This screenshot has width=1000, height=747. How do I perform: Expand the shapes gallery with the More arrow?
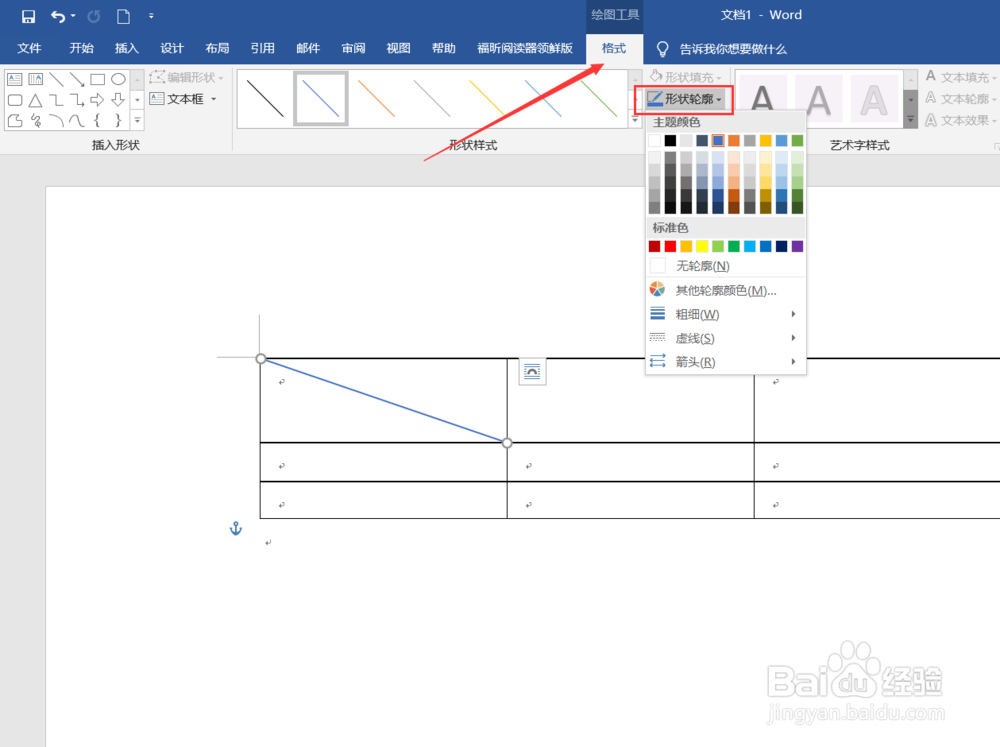pos(137,120)
